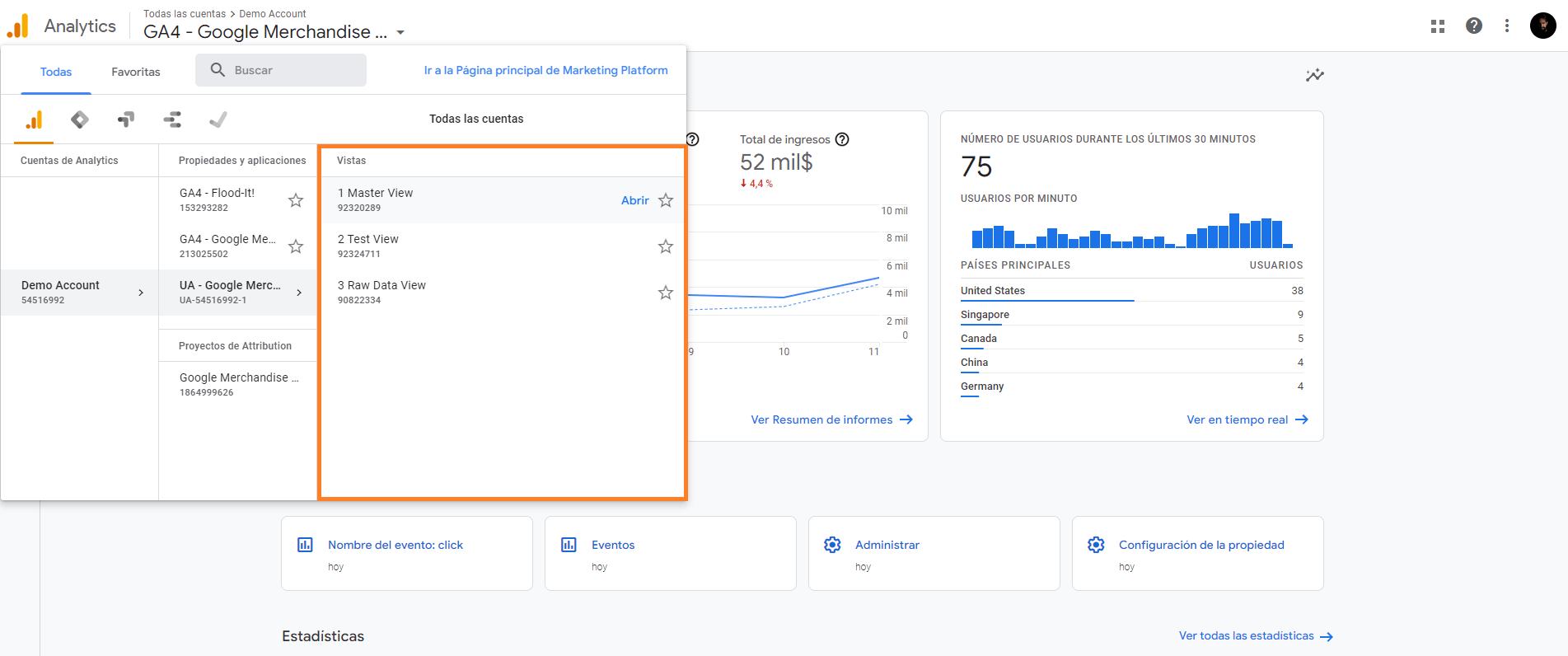This screenshot has height=656, width=1568.
Task: Select the Analytics product icon
Action: point(34,120)
